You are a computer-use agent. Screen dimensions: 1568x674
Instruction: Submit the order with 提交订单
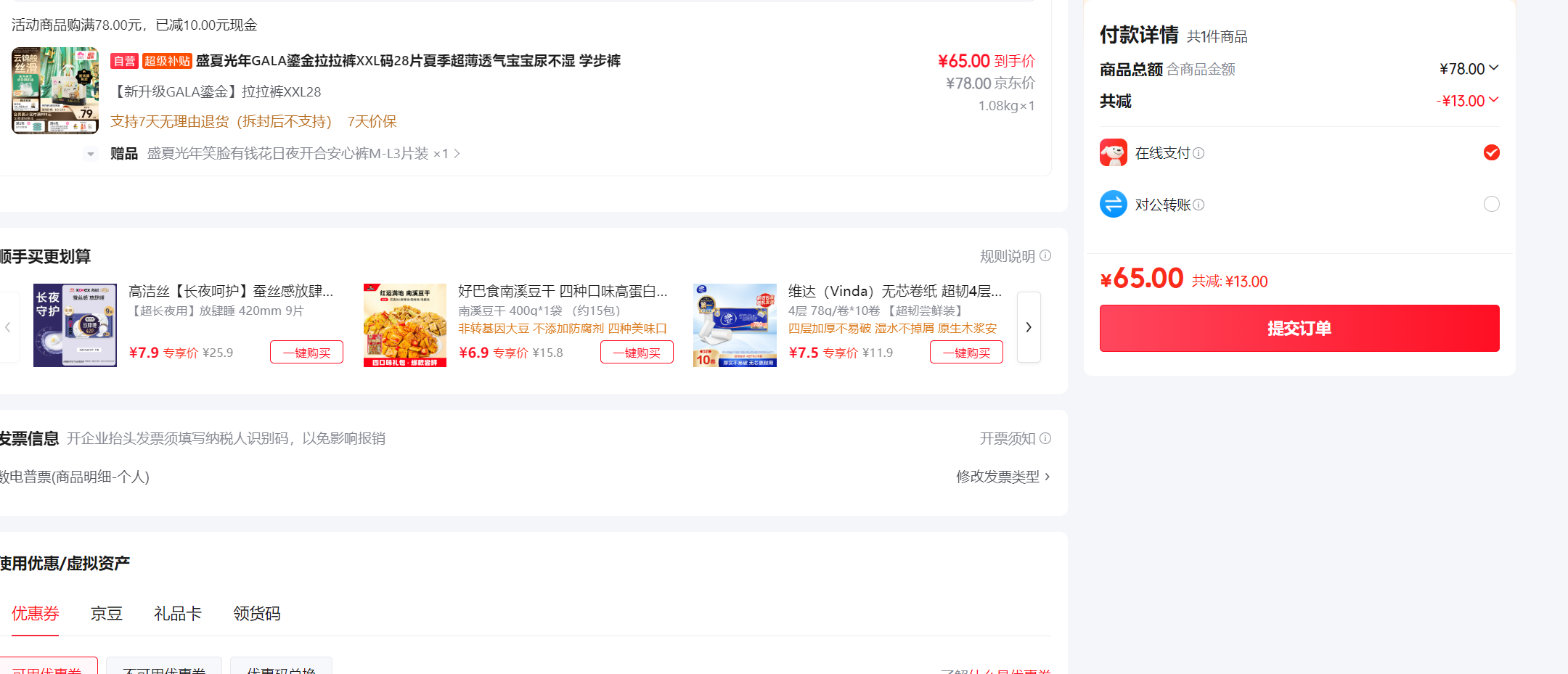tap(1299, 328)
